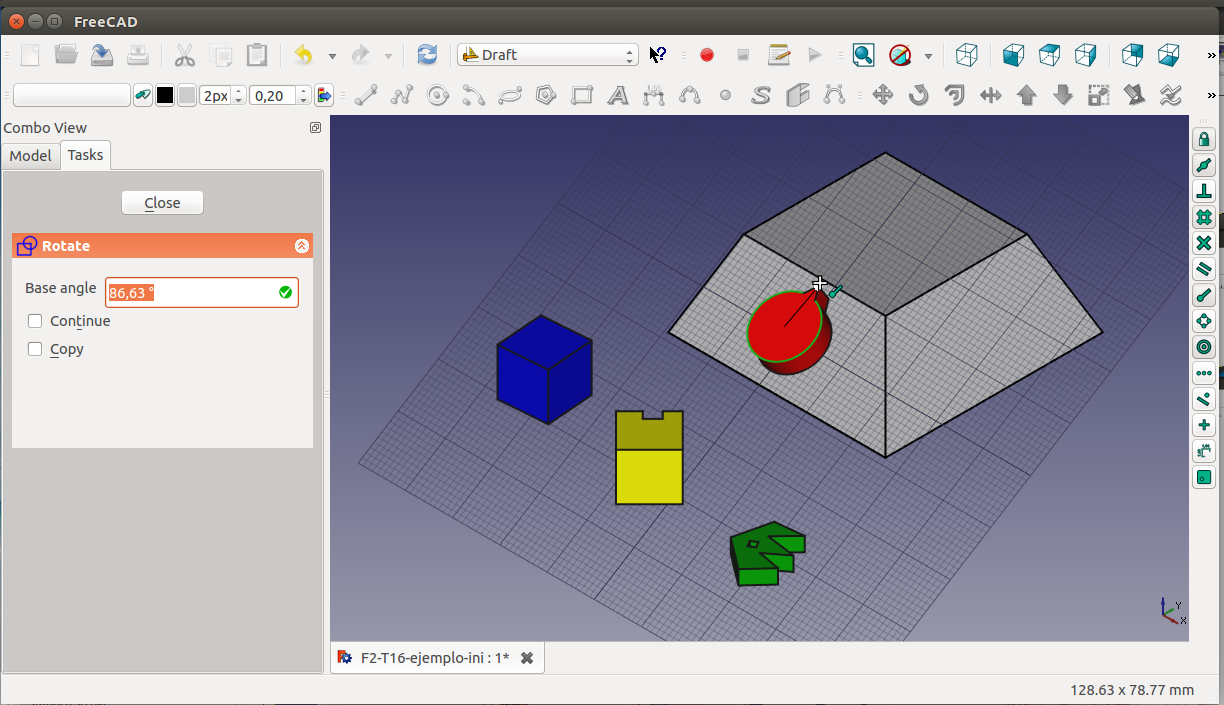This screenshot has width=1224, height=705.
Task: Toggle snap to perpendicular
Action: [1204, 191]
